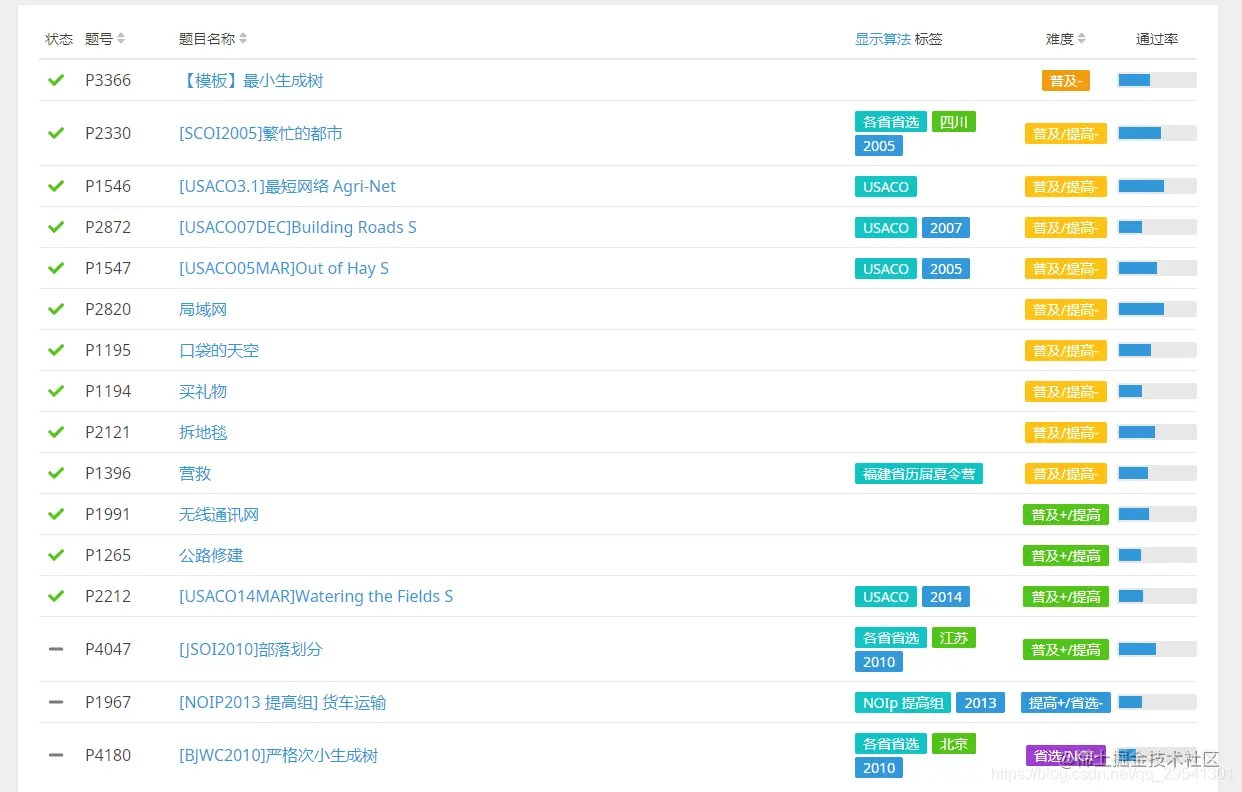Click problem number P2872

[x=108, y=227]
